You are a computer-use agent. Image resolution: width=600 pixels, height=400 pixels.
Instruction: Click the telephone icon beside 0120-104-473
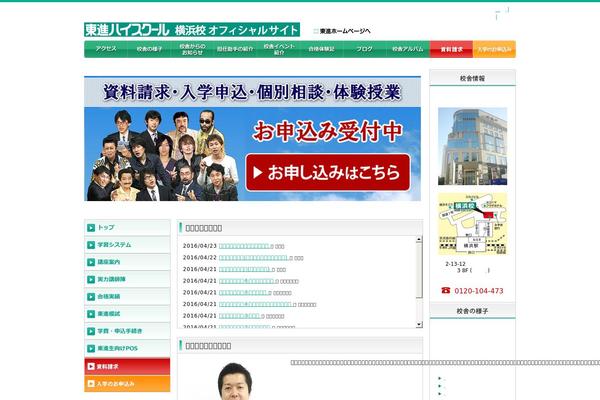(x=446, y=290)
